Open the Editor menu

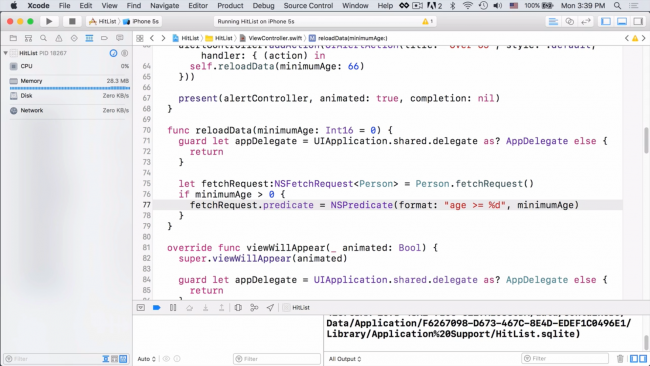point(198,5)
